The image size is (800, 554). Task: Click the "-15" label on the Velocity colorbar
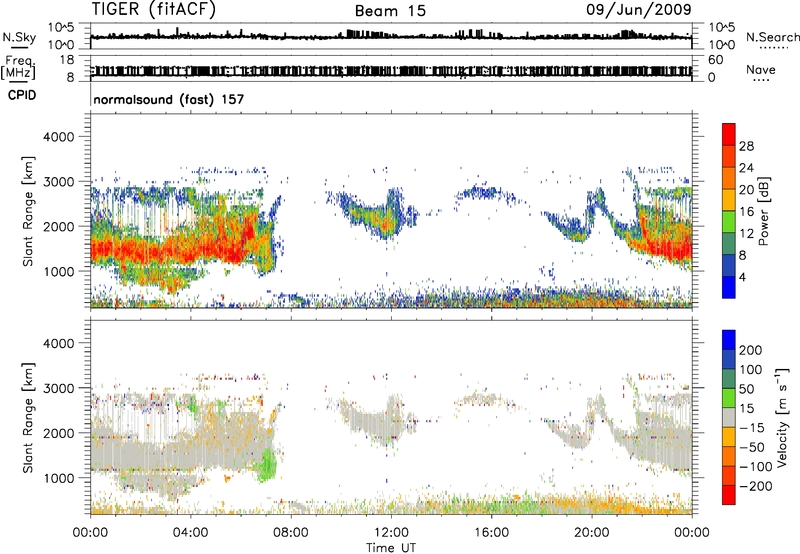752,428
